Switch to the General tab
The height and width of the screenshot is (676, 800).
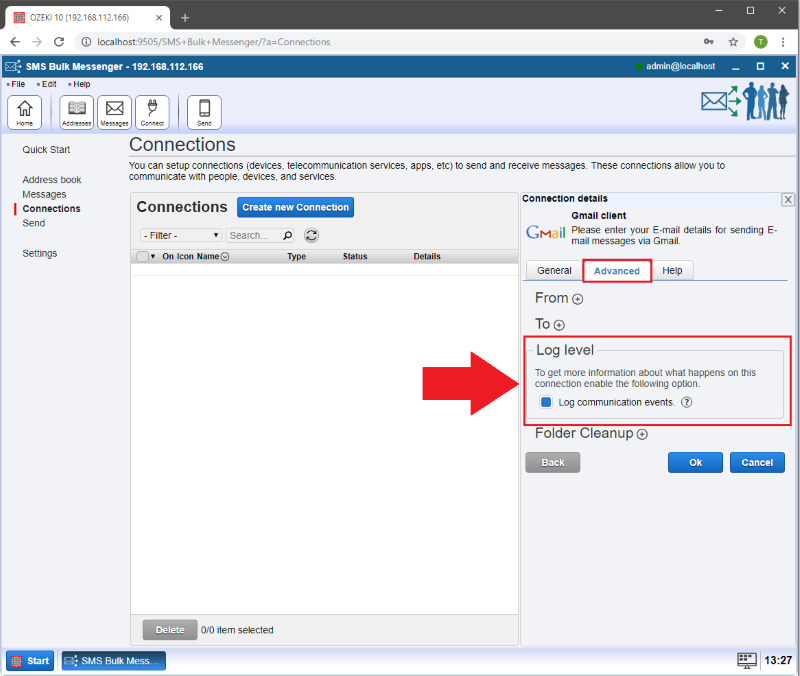pyautogui.click(x=554, y=271)
